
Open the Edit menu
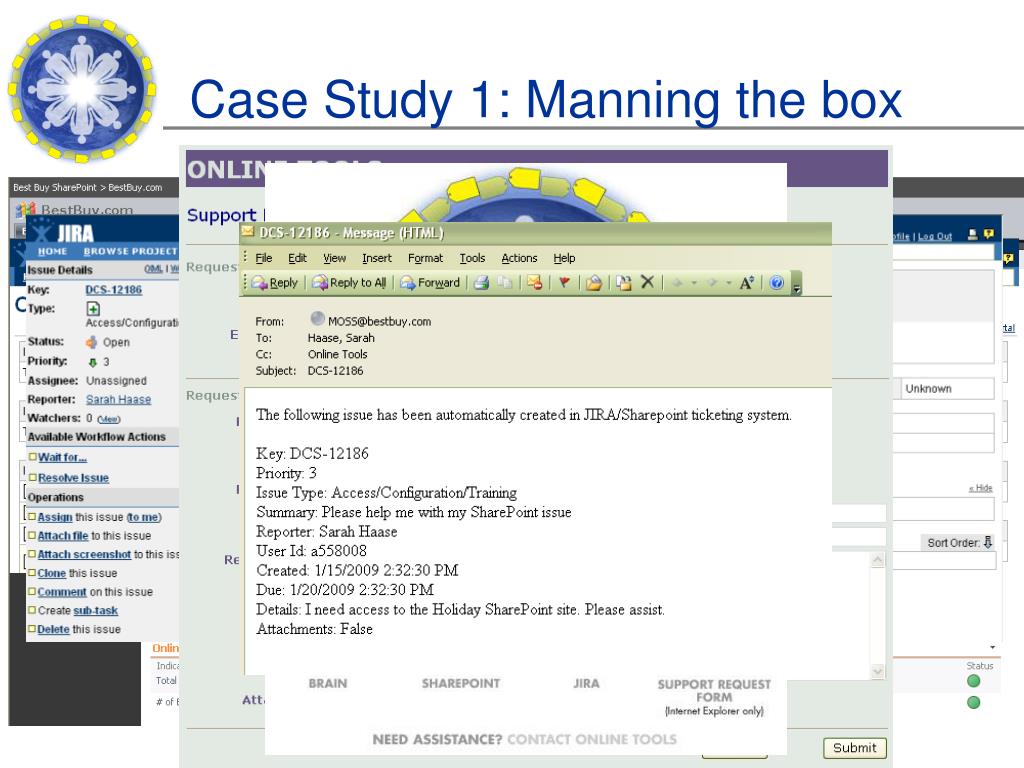(x=297, y=258)
